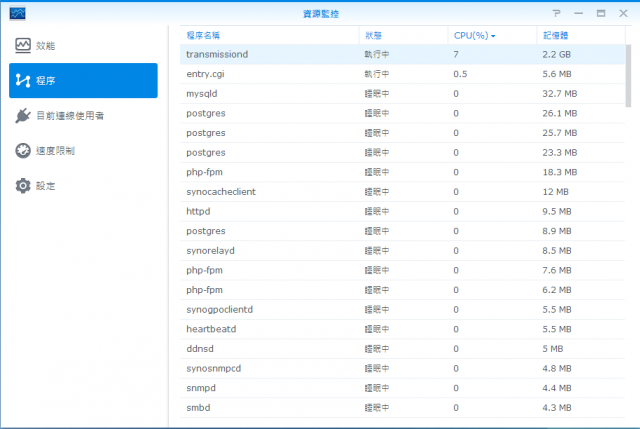The width and height of the screenshot is (640, 429).
Task: Maximize the Resource Monitor window
Action: click(x=601, y=13)
